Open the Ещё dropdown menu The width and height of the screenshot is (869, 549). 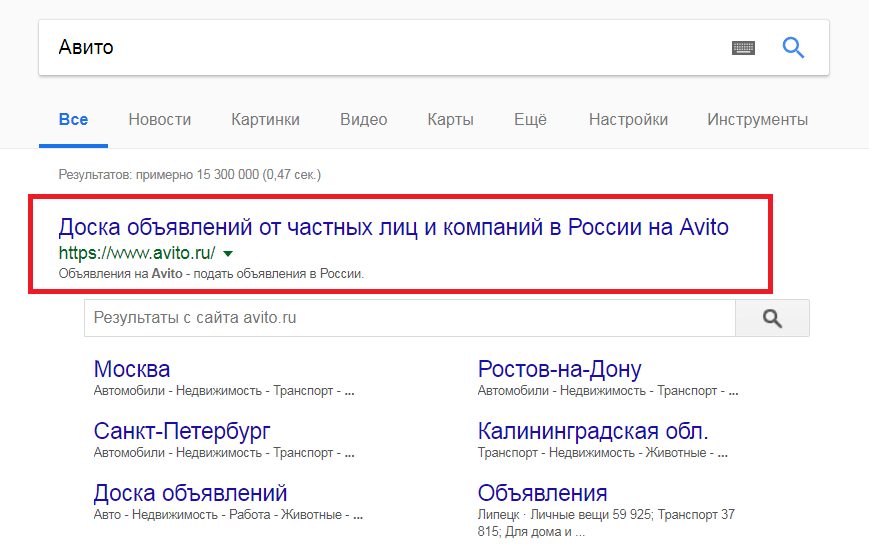530,120
